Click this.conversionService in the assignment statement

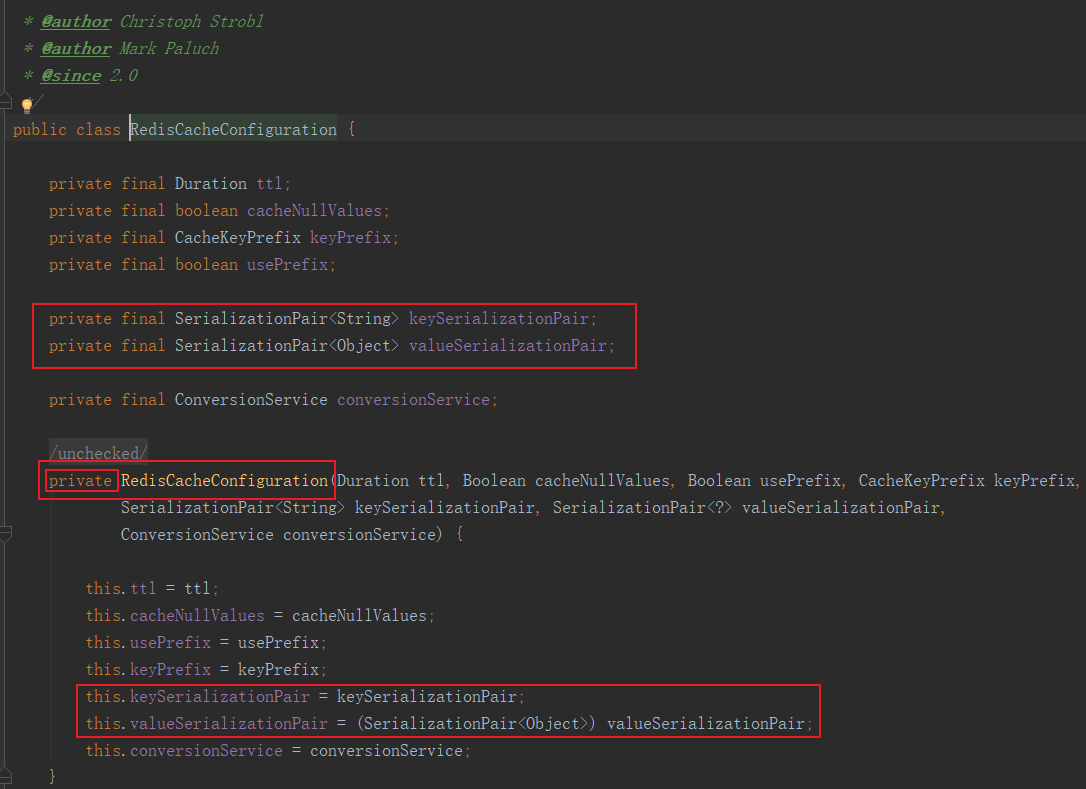pos(184,751)
